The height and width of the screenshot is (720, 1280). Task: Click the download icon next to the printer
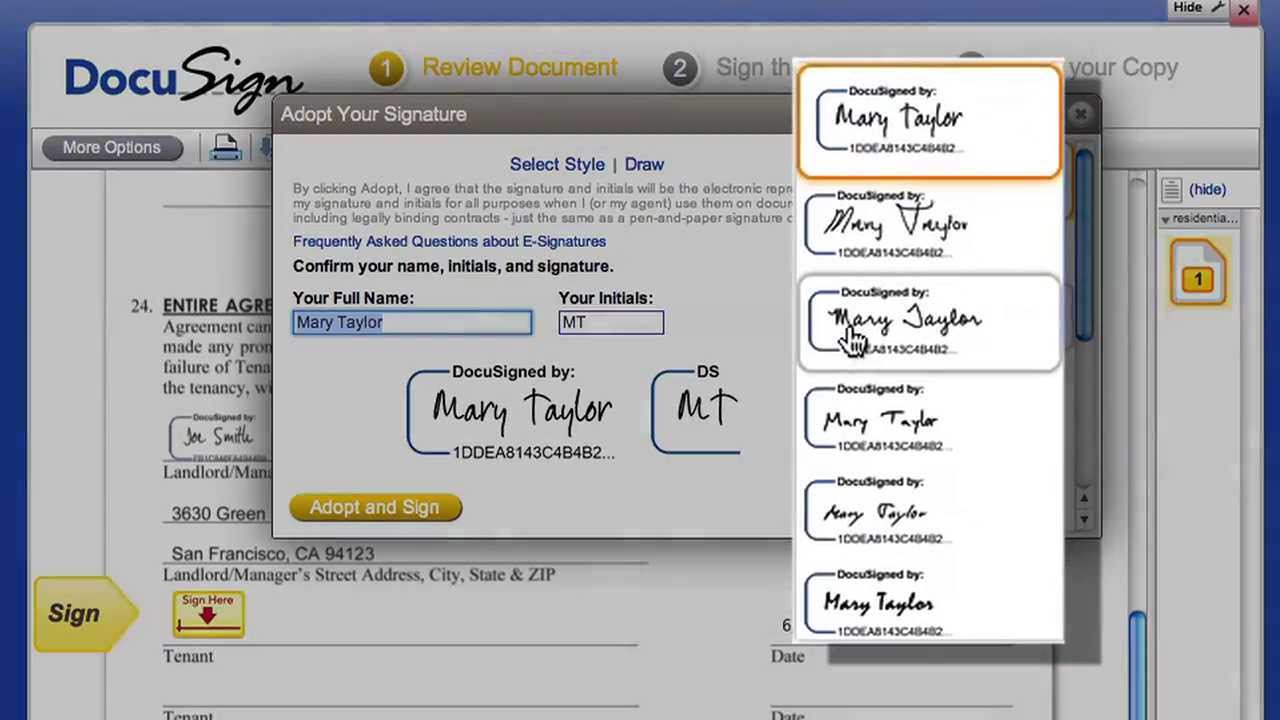[265, 147]
